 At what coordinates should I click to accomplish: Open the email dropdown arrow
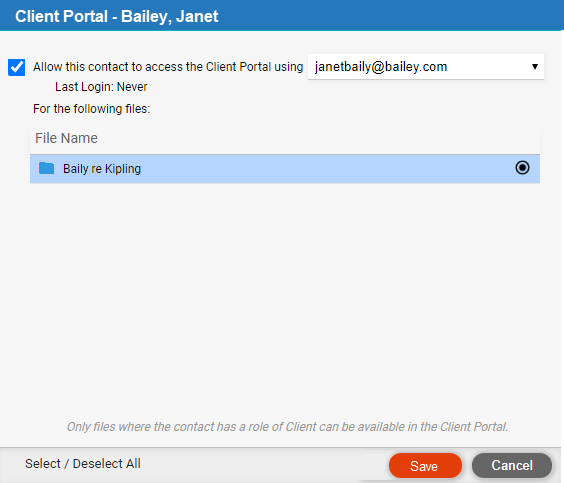(535, 67)
